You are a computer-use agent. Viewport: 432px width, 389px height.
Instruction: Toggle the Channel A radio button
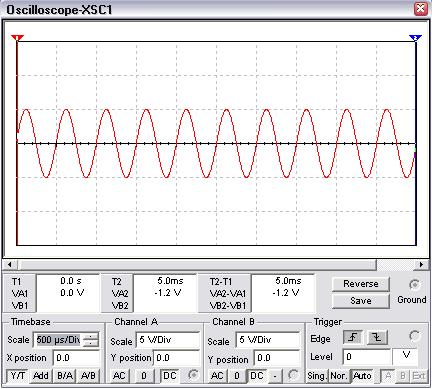[x=193, y=375]
